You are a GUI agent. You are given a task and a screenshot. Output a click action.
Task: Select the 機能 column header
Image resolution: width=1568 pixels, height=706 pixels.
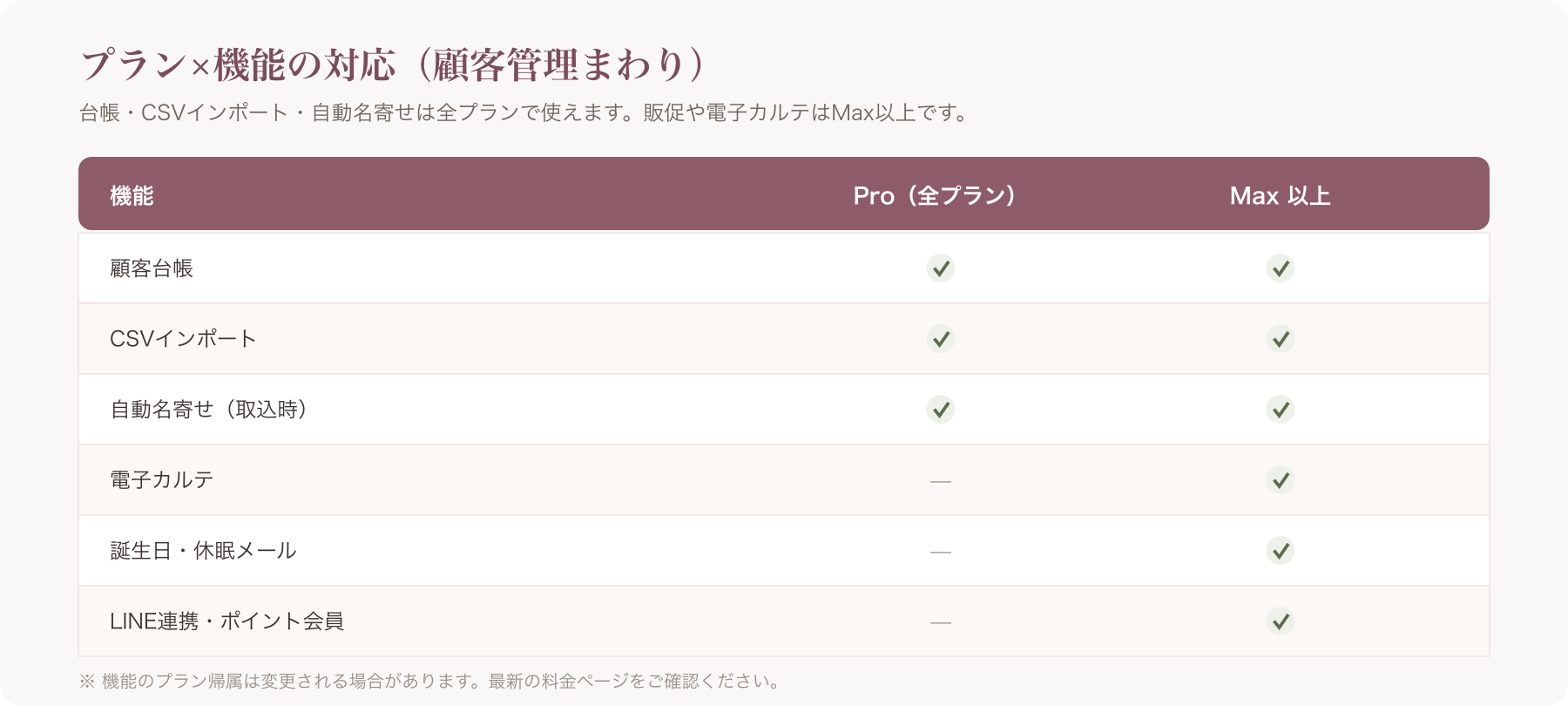pos(132,195)
